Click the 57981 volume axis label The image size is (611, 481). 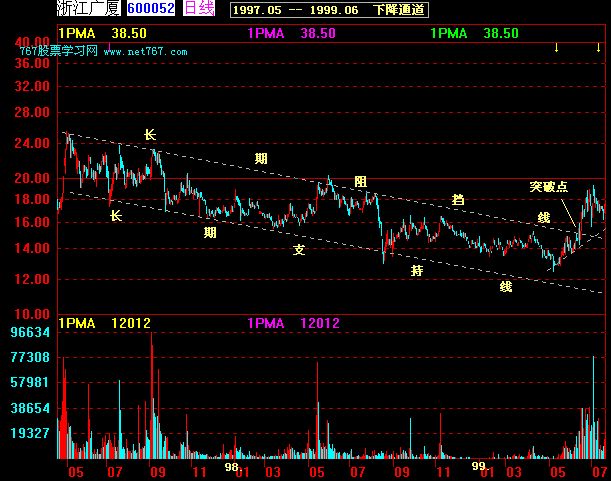coord(30,382)
